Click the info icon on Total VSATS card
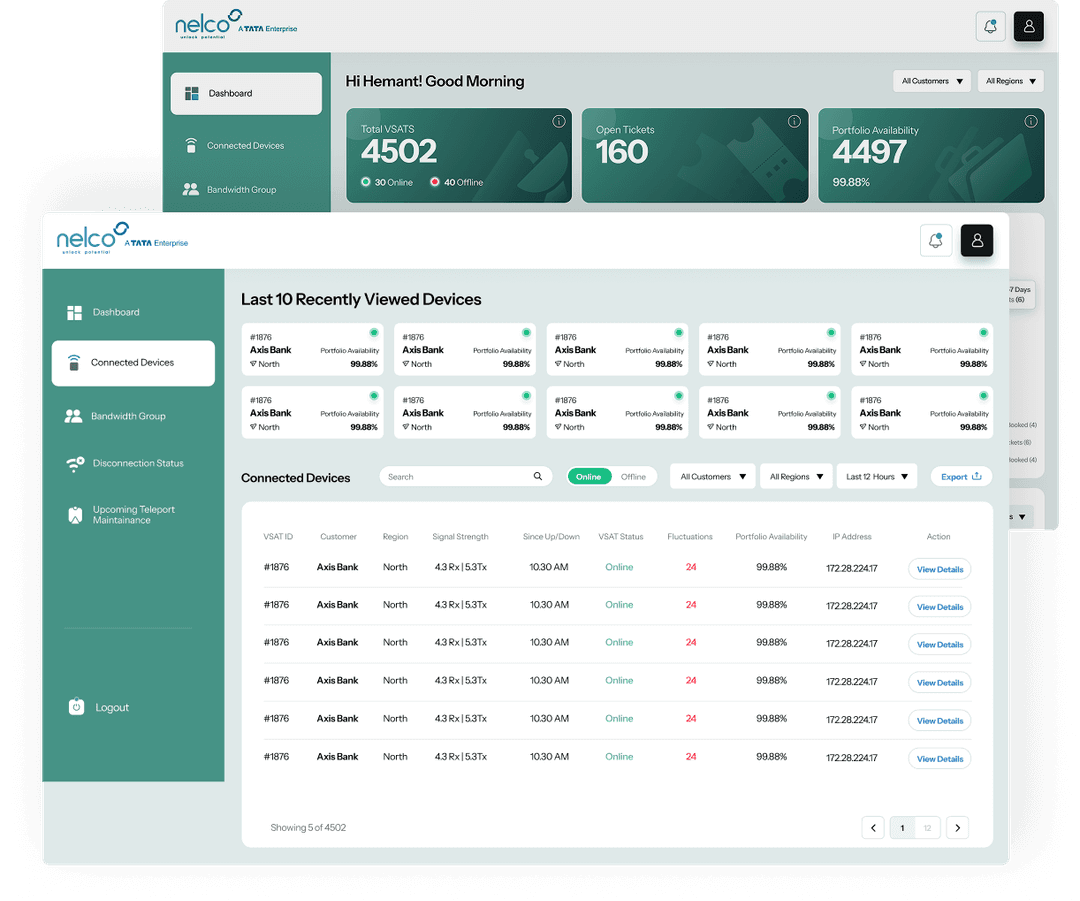 pos(559,121)
